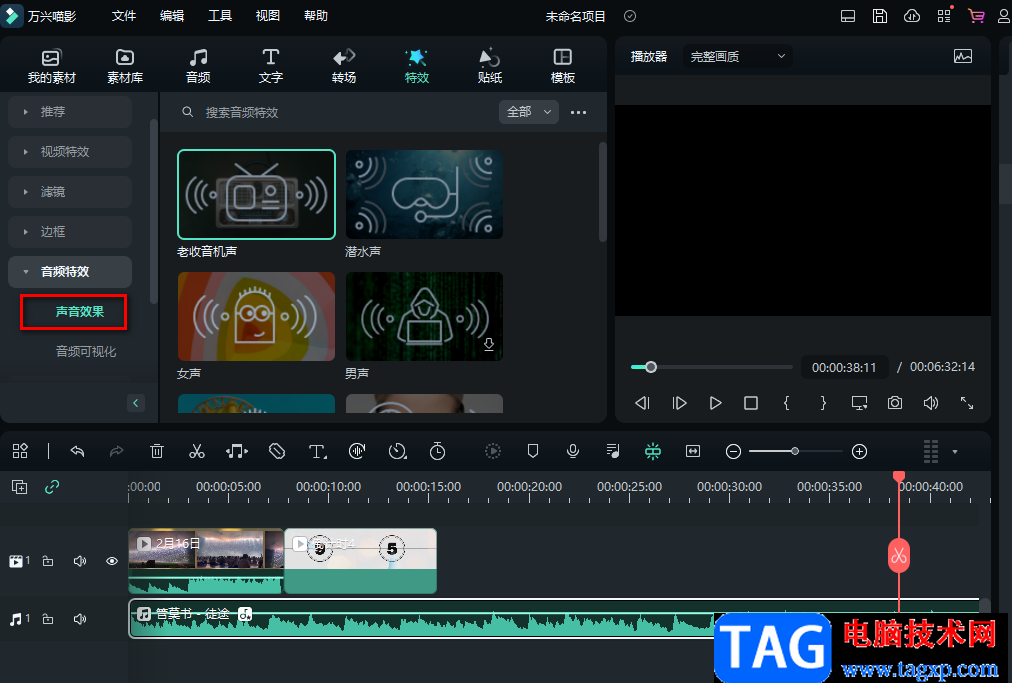Viewport: 1012px width, 683px height.
Task: Open the 工具 menu
Action: (x=219, y=15)
